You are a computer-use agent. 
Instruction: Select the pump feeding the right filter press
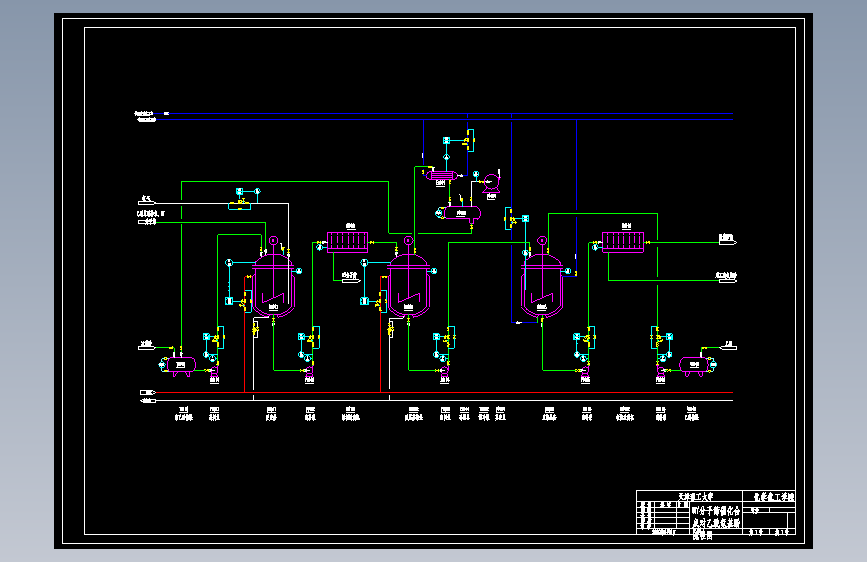pos(585,370)
